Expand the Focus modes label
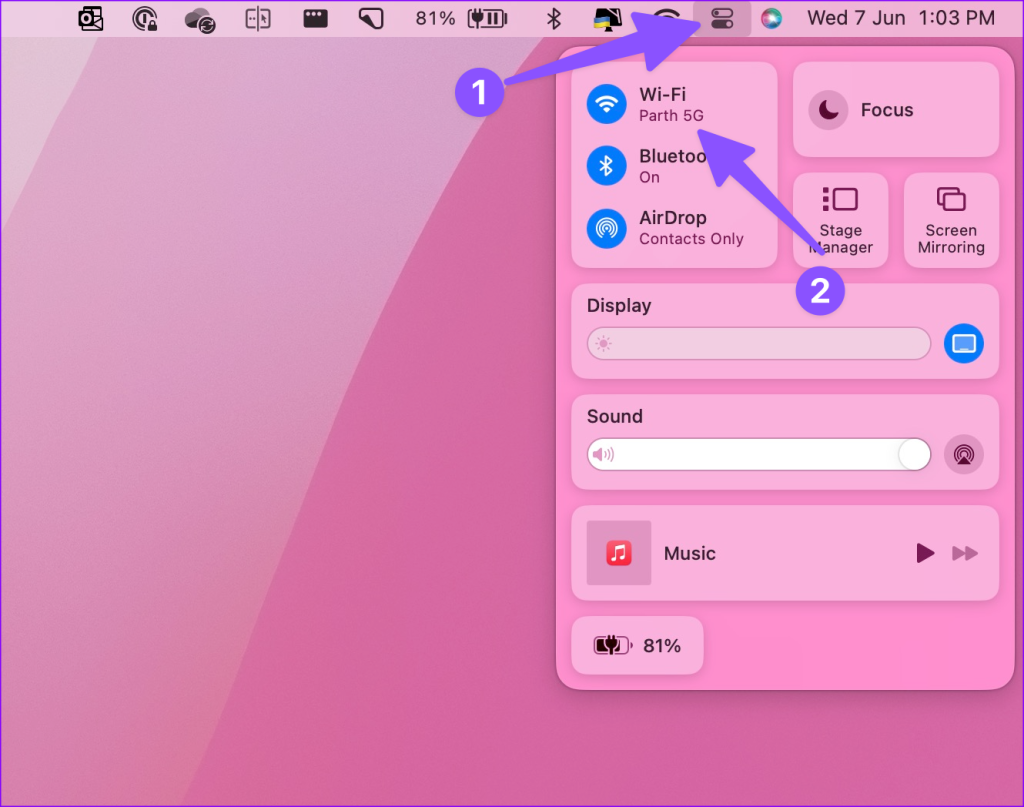The width and height of the screenshot is (1024, 807). tap(887, 110)
